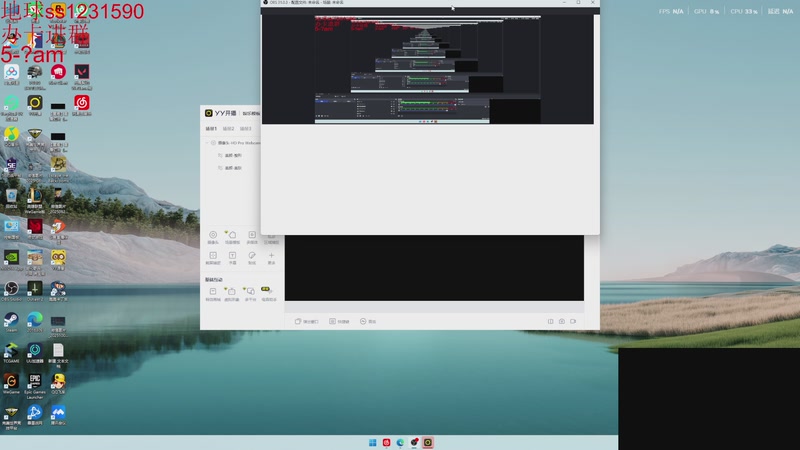Switch to scene tab 3 in YY
Viewport: 800px width, 450px height.
pos(245,129)
